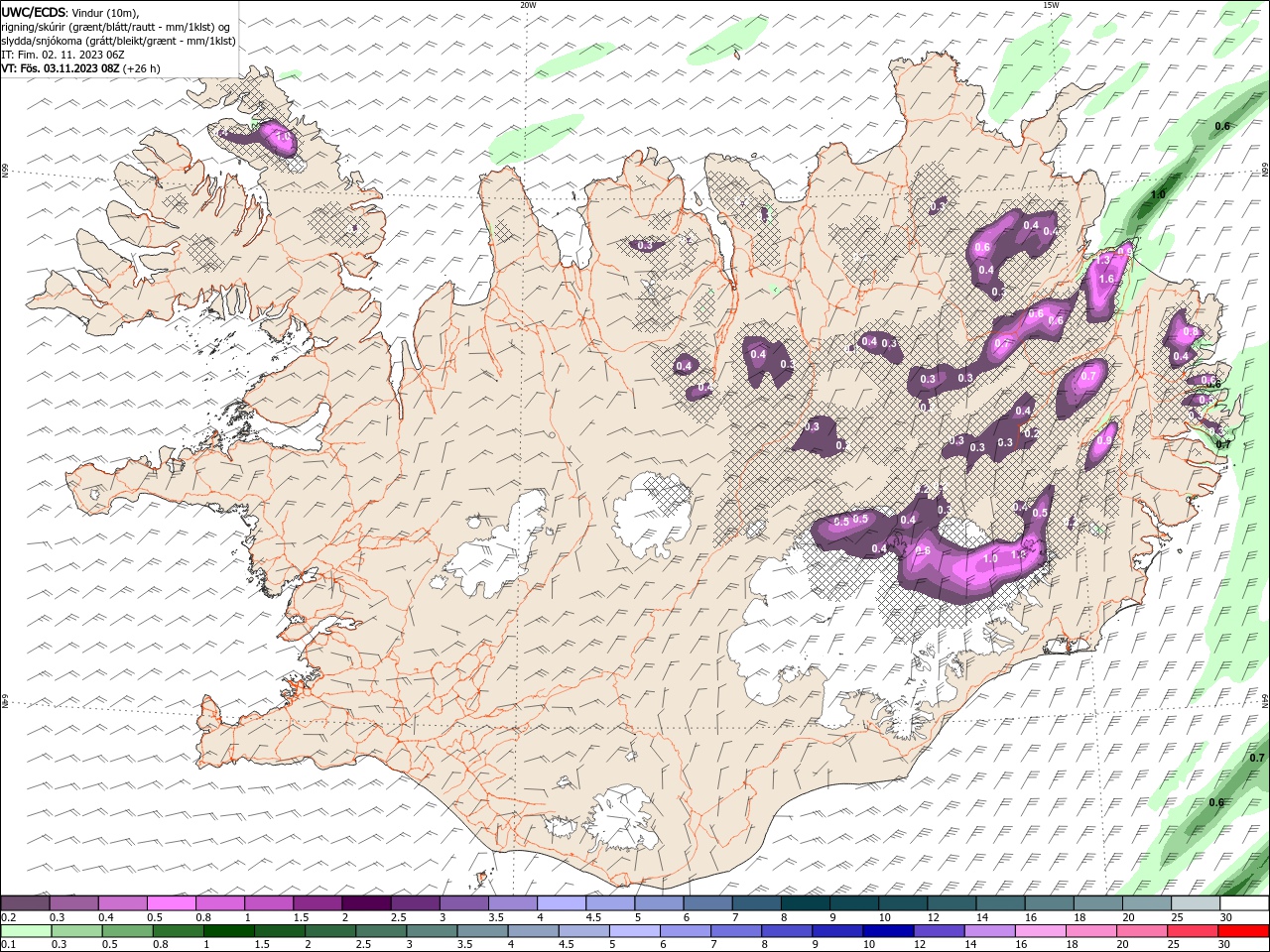This screenshot has height=952, width=1270.
Task: Click the deep blue swatch labeled 10 in the bottom legend row
Action: point(887,931)
